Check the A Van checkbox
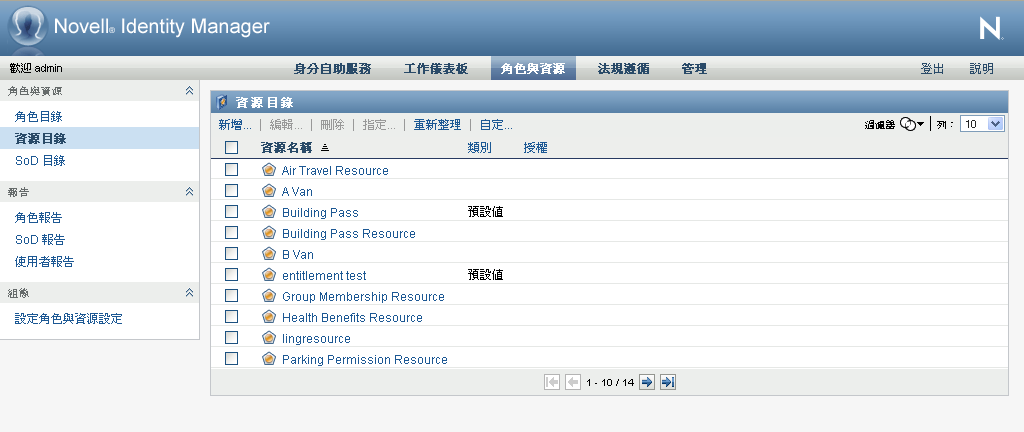 (x=231, y=191)
